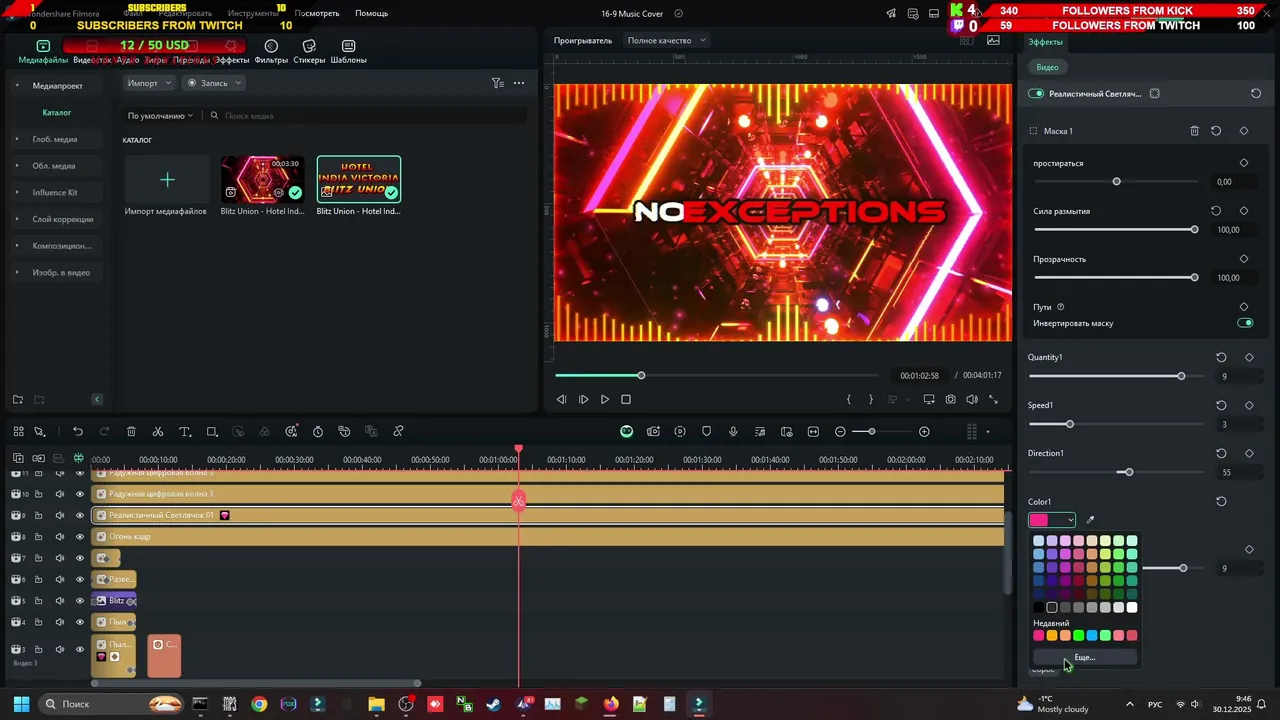Click the marker shield icon on timeline toolbar
This screenshot has width=1280, height=720.
coord(707,432)
